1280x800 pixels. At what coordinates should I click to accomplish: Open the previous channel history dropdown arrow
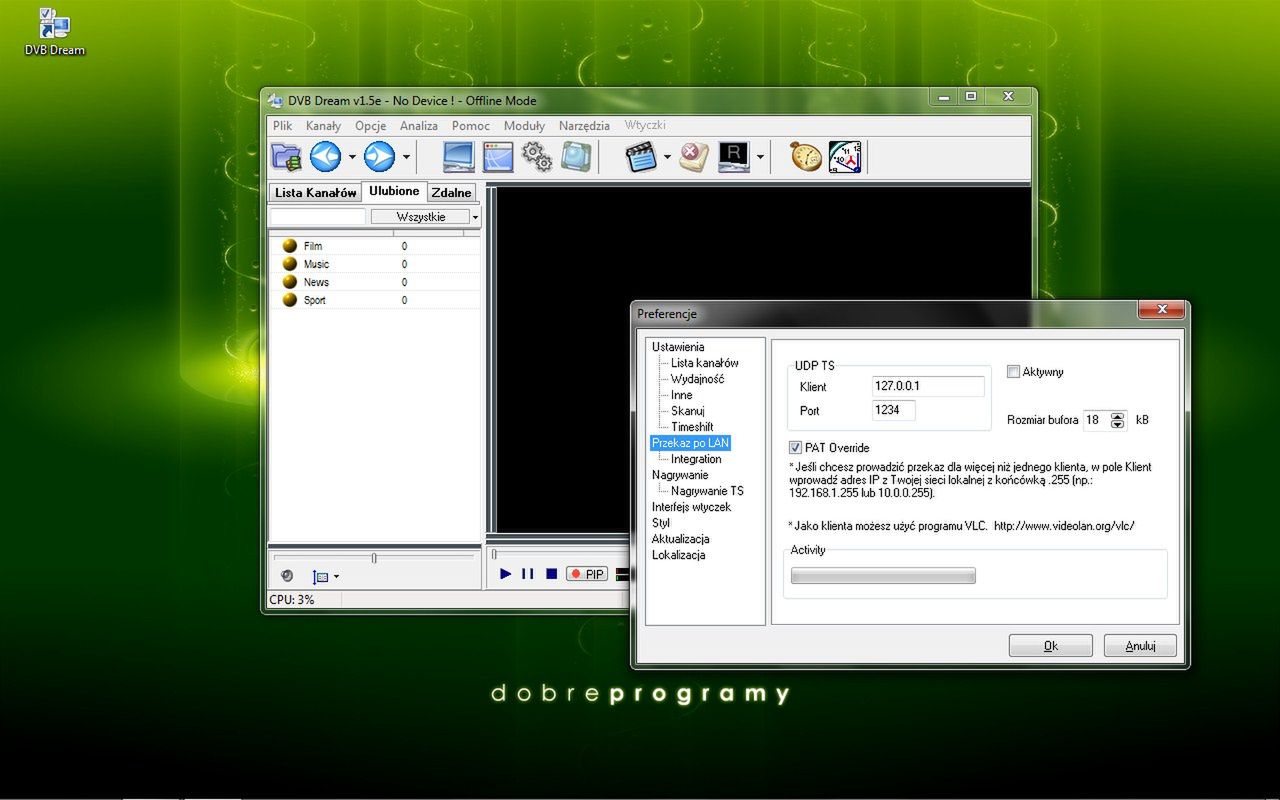[x=352, y=157]
